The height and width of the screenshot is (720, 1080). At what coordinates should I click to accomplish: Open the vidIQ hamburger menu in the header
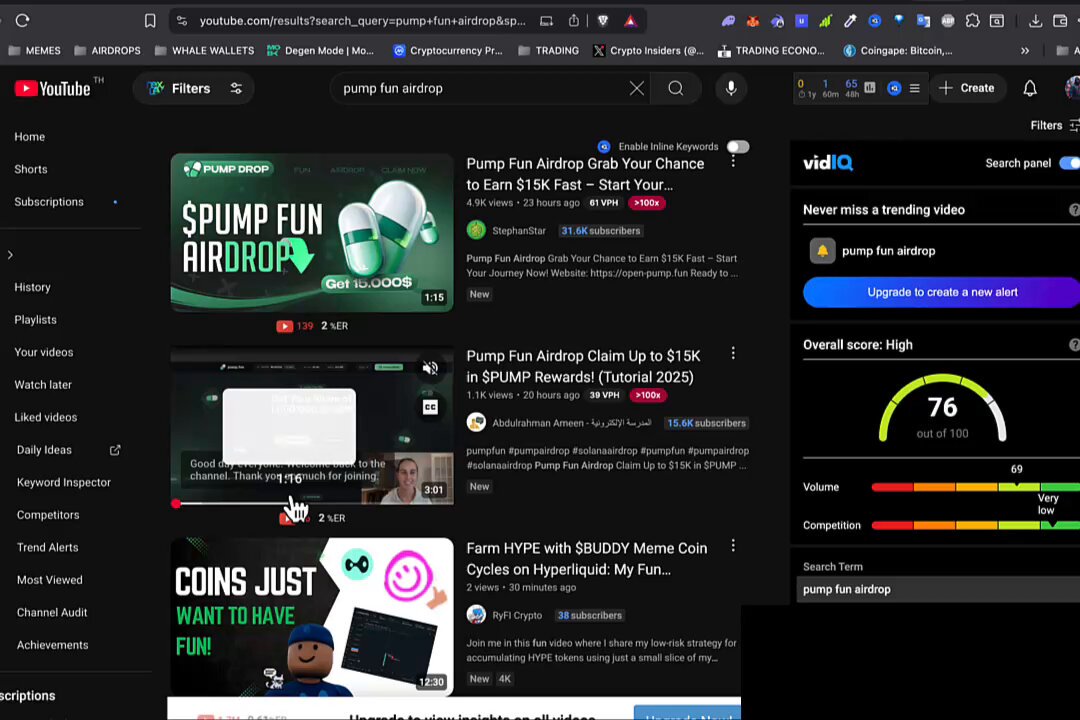pos(915,88)
